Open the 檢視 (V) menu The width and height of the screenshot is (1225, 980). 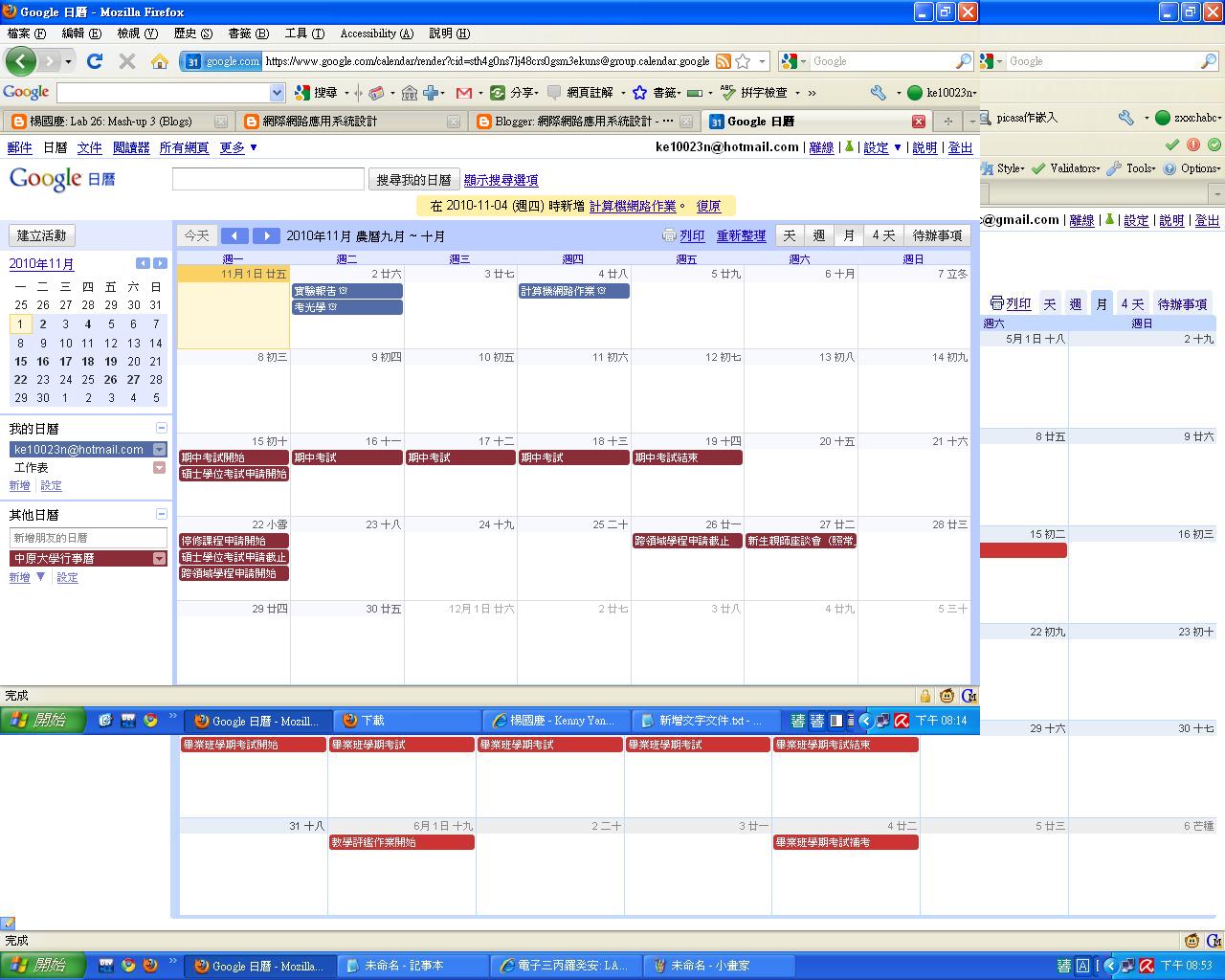click(137, 33)
